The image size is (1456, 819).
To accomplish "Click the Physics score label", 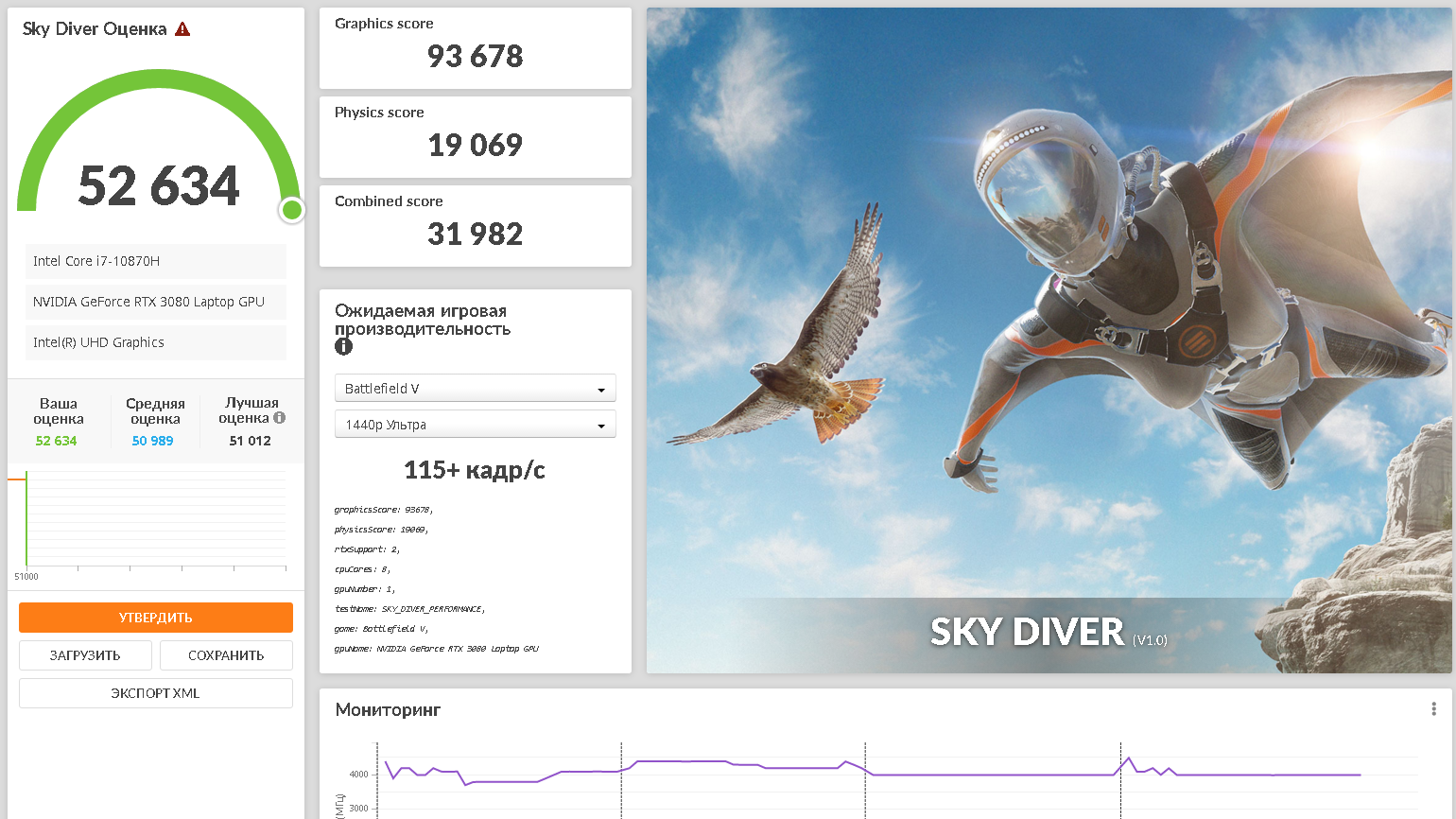I will tap(379, 113).
